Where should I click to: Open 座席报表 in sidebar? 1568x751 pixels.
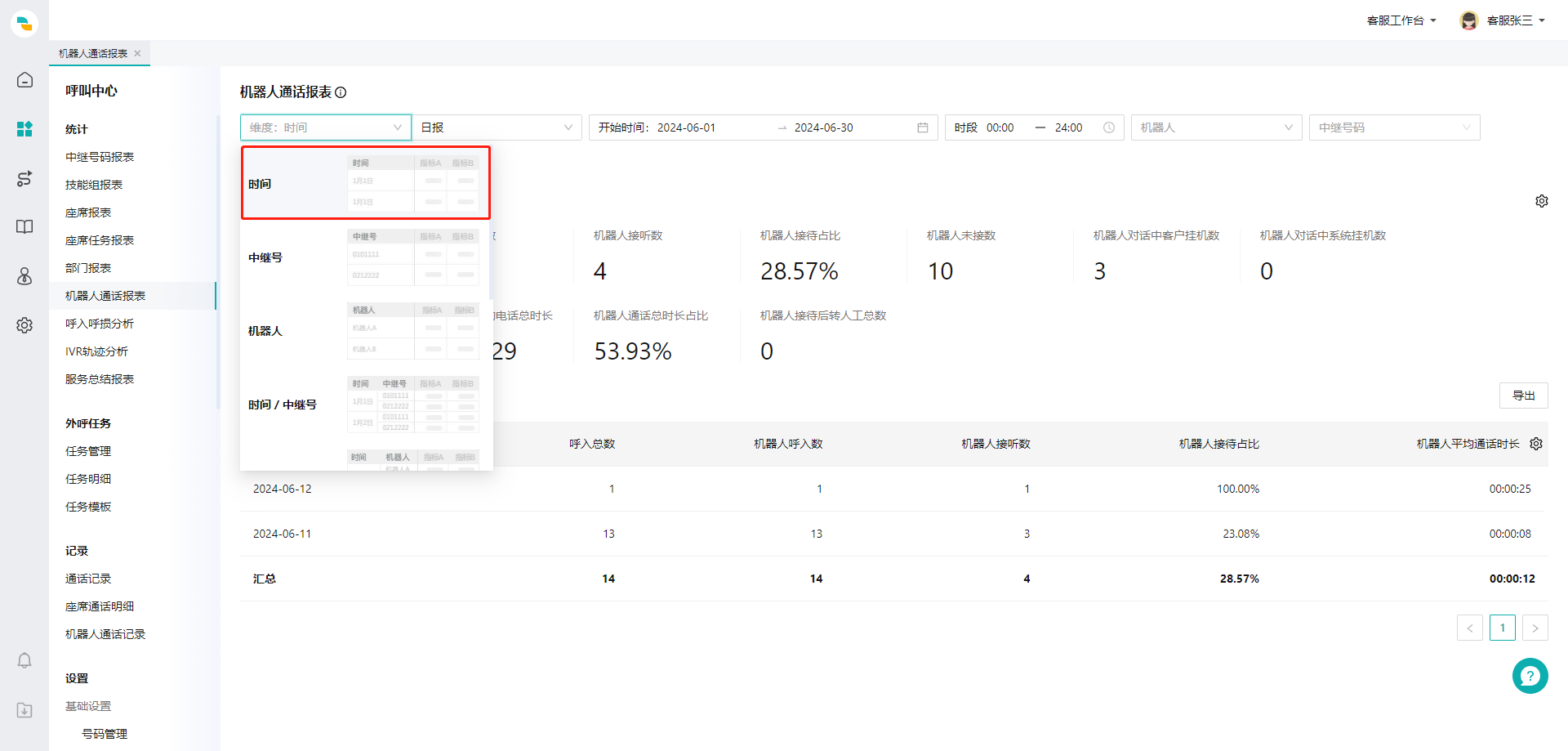[x=88, y=212]
